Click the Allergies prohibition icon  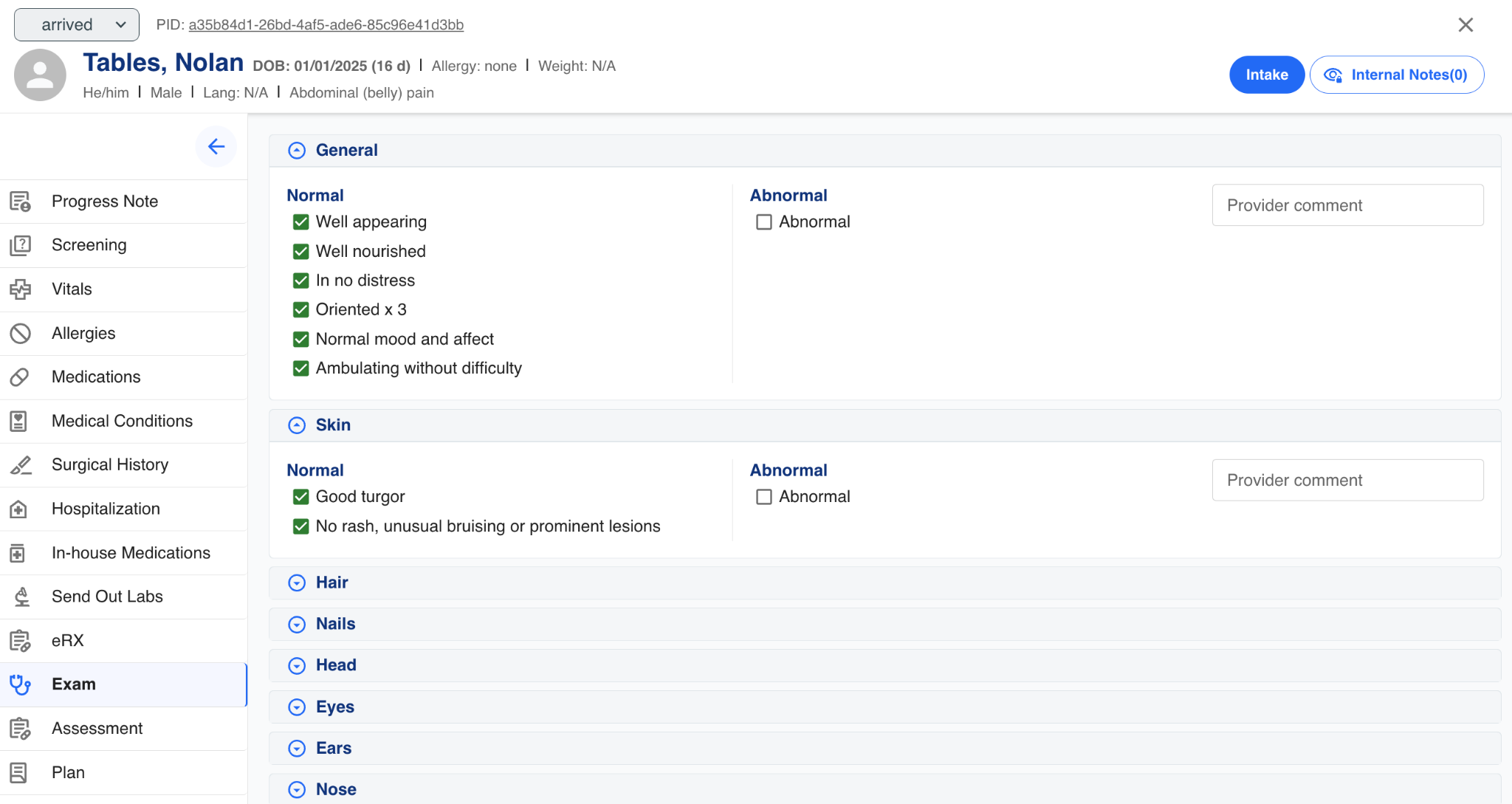(x=20, y=334)
